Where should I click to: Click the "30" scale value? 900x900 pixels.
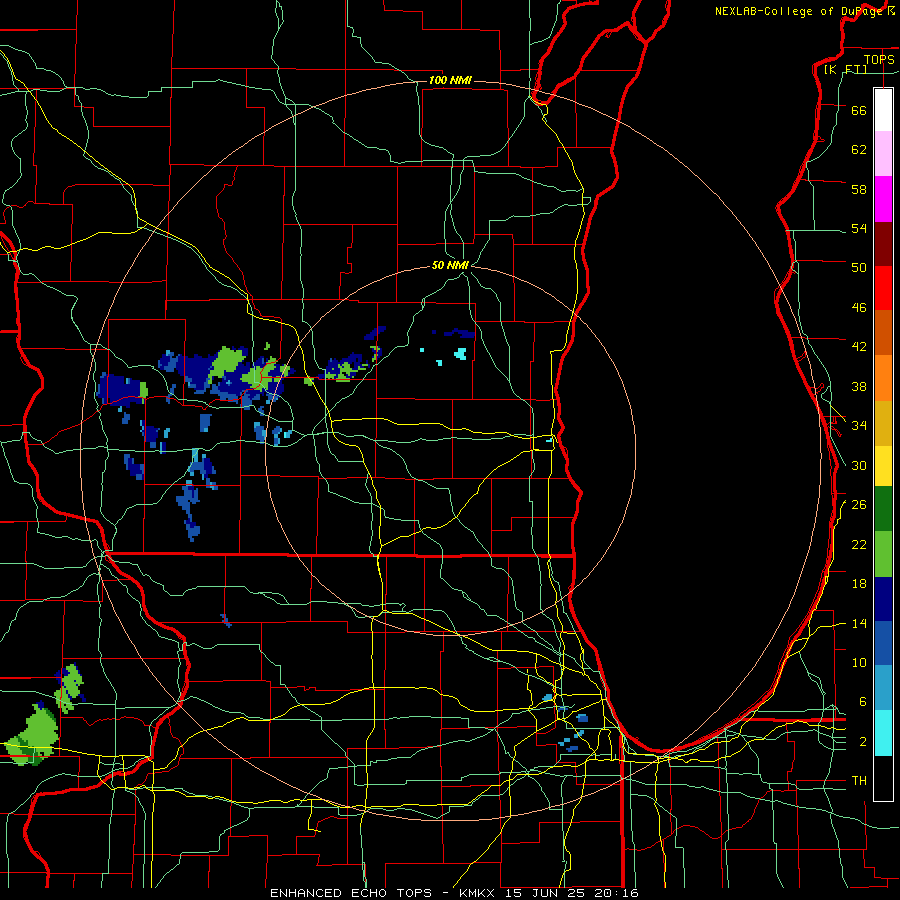(859, 465)
